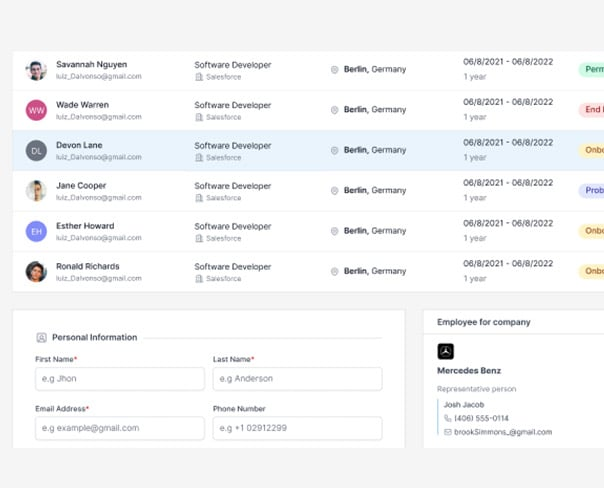Click Devon Lane's DL avatar
This screenshot has width=604, height=488.
[36, 151]
